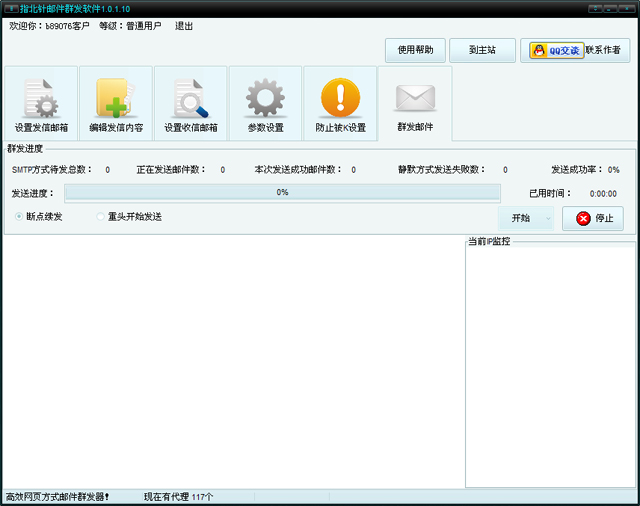The image size is (640, 506).
Task: Click the 现在有代理 117个 status text
Action: [178, 497]
